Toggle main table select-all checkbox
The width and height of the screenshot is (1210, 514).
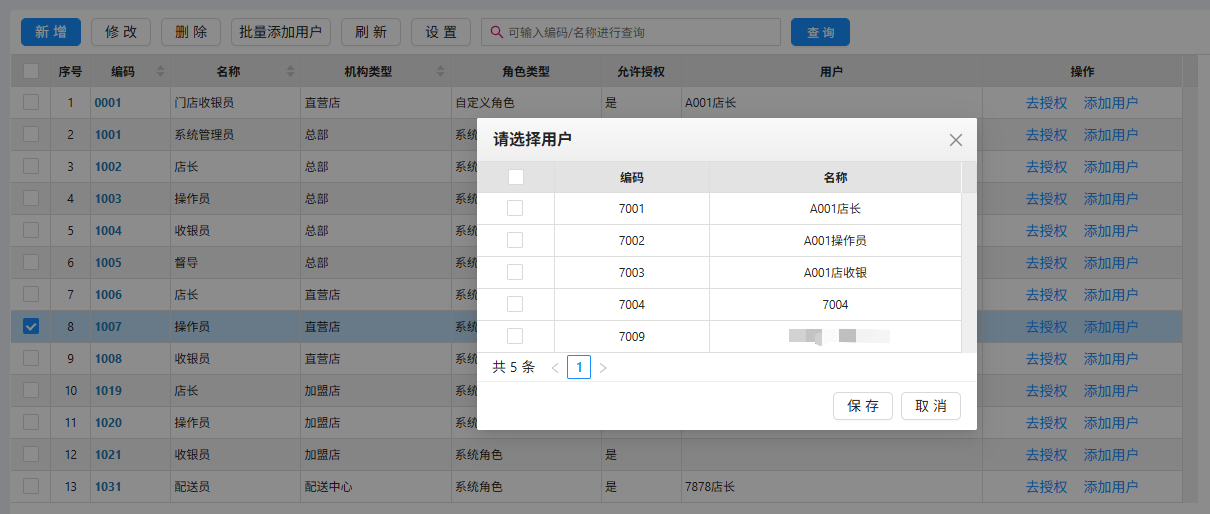[x=31, y=71]
